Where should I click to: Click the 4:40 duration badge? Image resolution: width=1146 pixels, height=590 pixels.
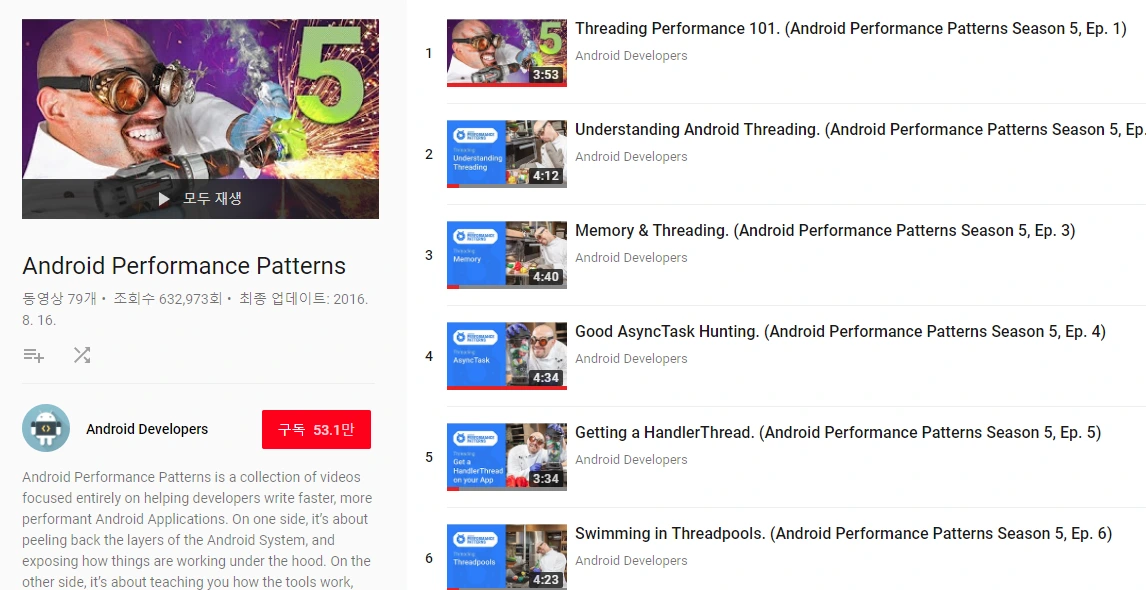pos(546,276)
